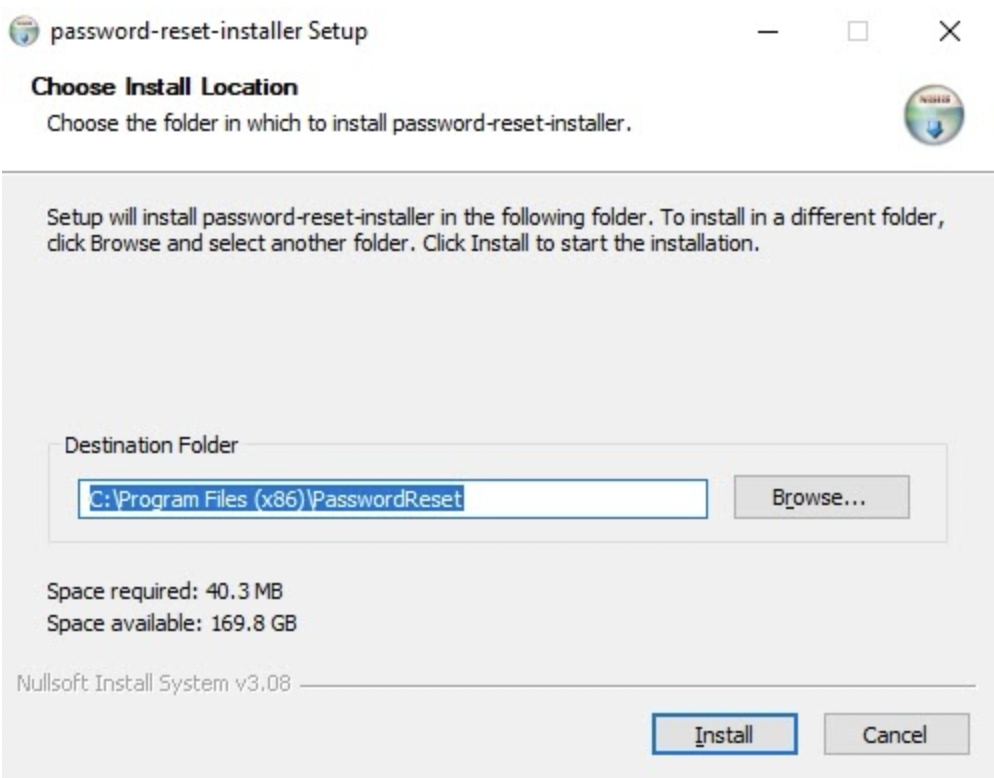Click the NSIS globe logo in the header
994x778 pixels.
pos(933,115)
